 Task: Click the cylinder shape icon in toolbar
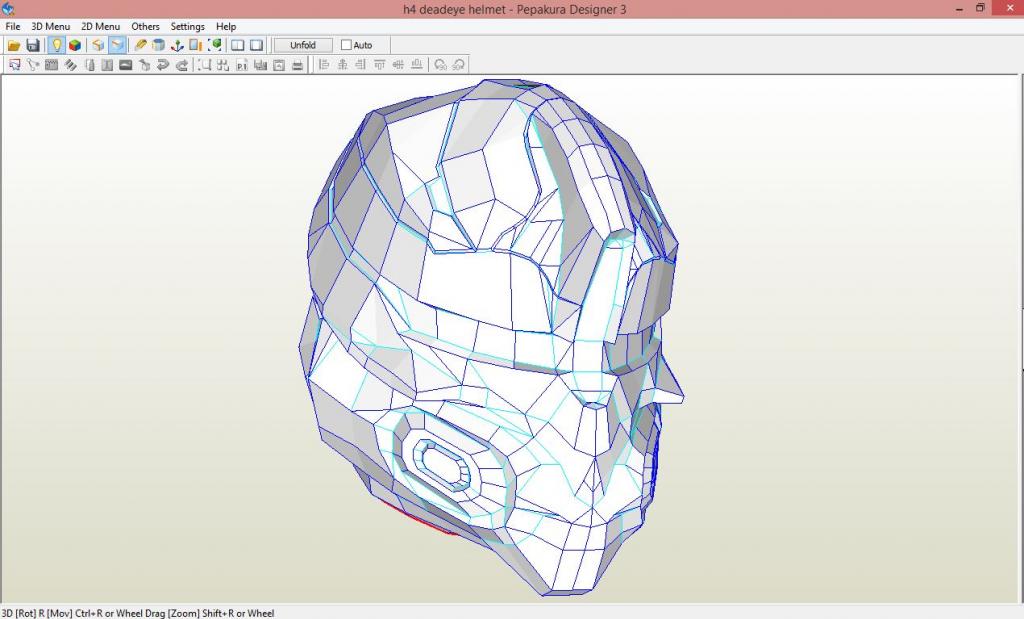pyautogui.click(x=158, y=45)
